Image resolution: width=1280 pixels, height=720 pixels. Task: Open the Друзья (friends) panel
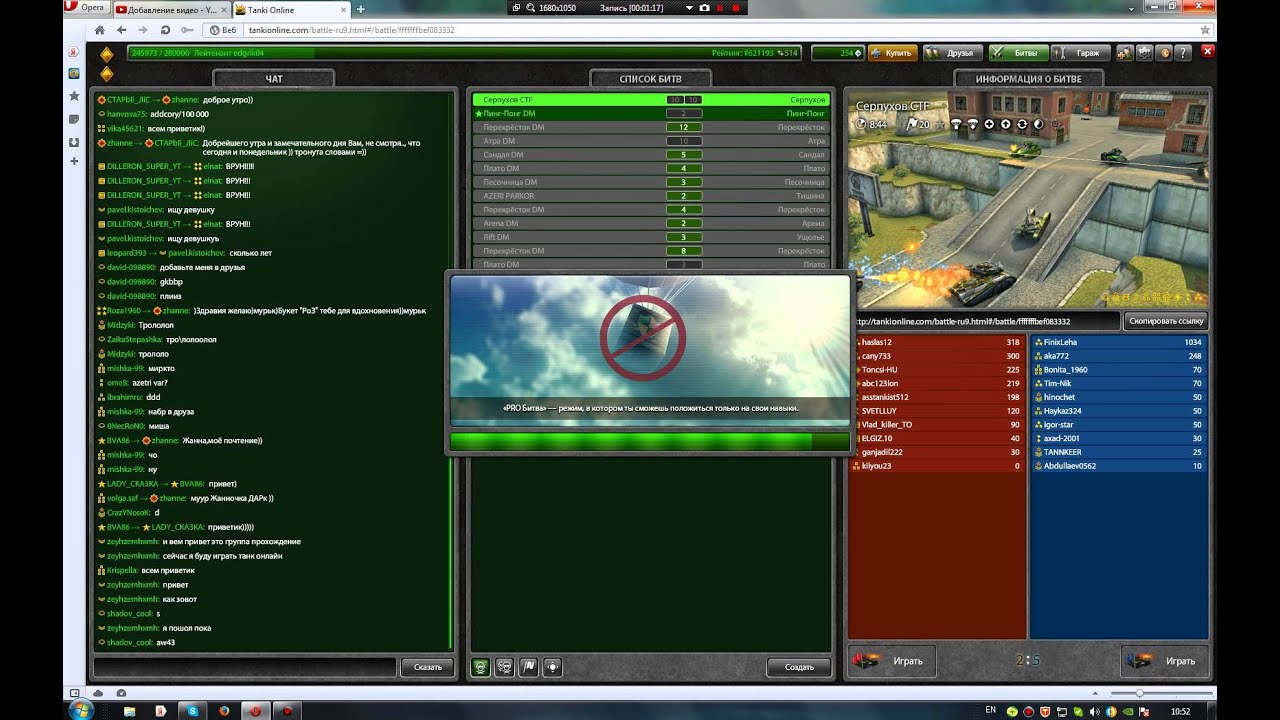coord(951,52)
